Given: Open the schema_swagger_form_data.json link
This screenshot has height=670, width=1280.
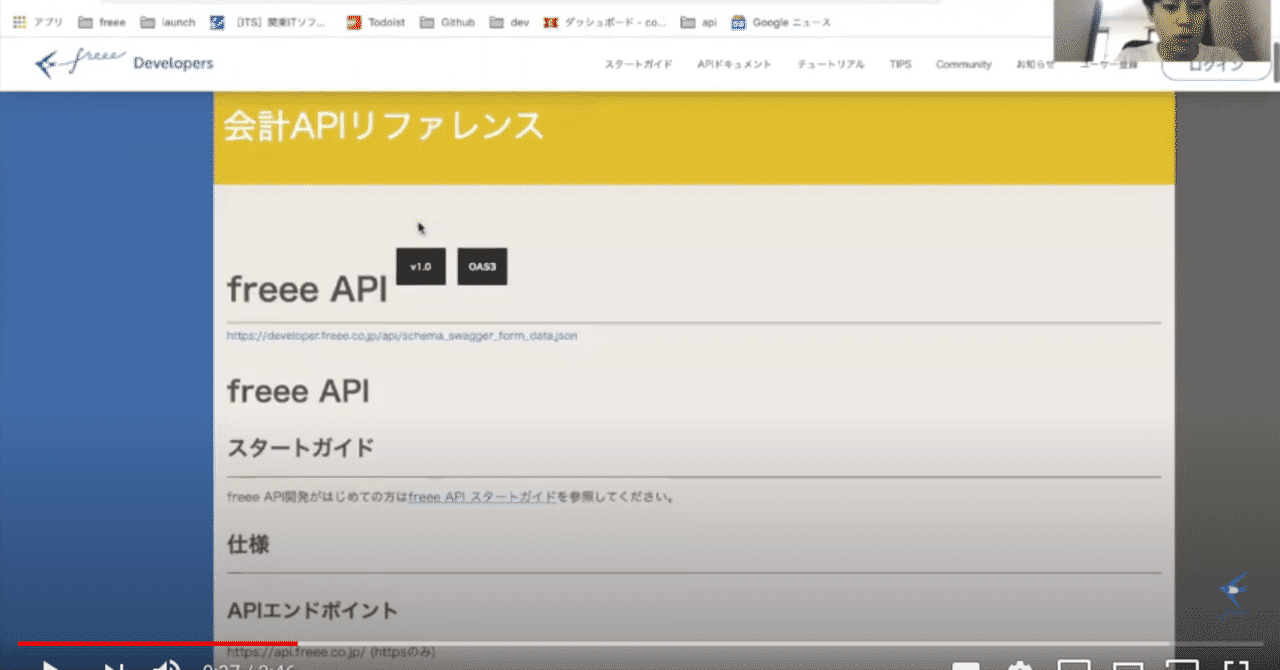Looking at the screenshot, I should pyautogui.click(x=402, y=335).
